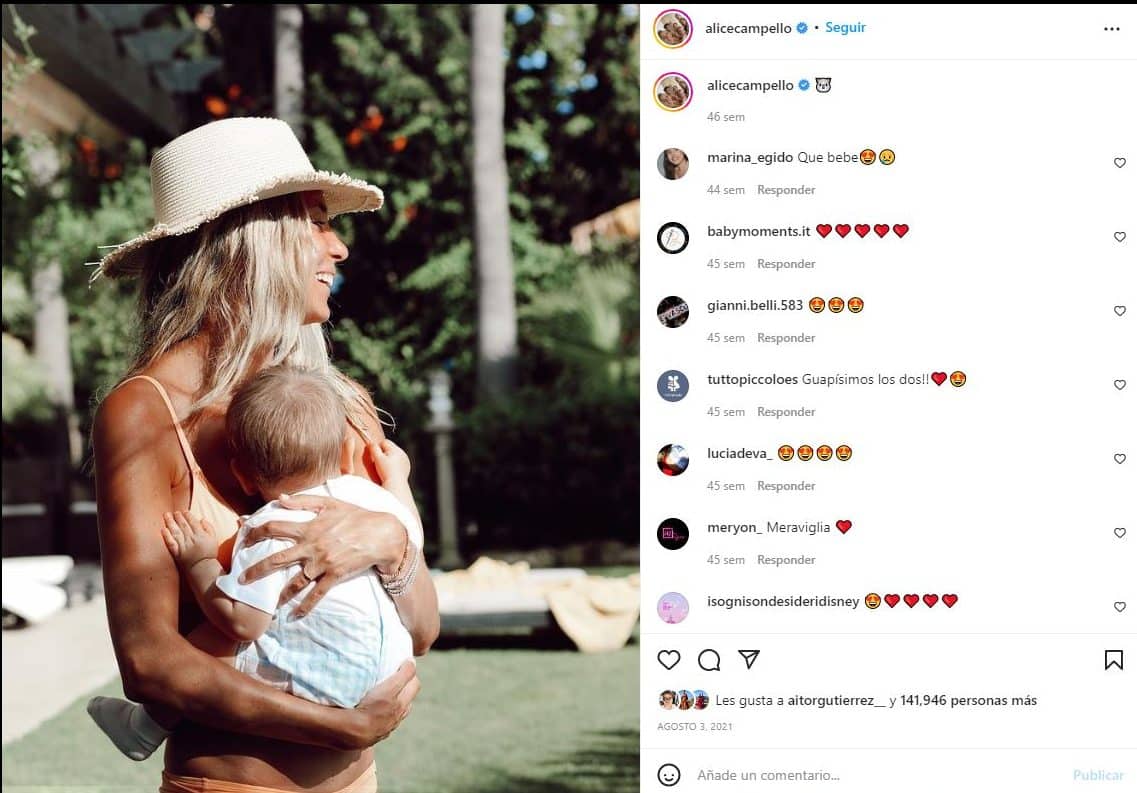Save the post with the bookmark icon
1137x793 pixels.
point(1113,660)
